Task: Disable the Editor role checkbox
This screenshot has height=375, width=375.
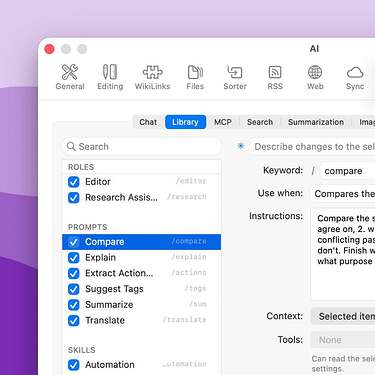Action: [x=74, y=182]
